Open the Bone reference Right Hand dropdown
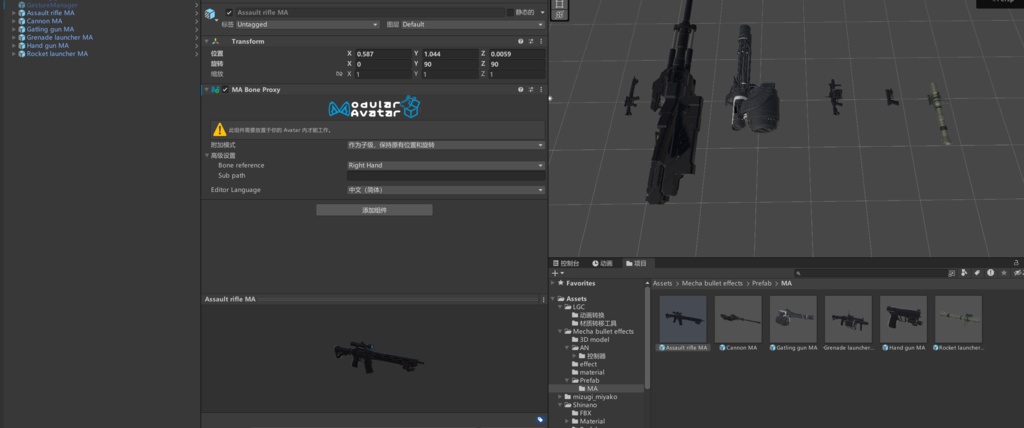Screen dimensions: 1024x428 445,165
